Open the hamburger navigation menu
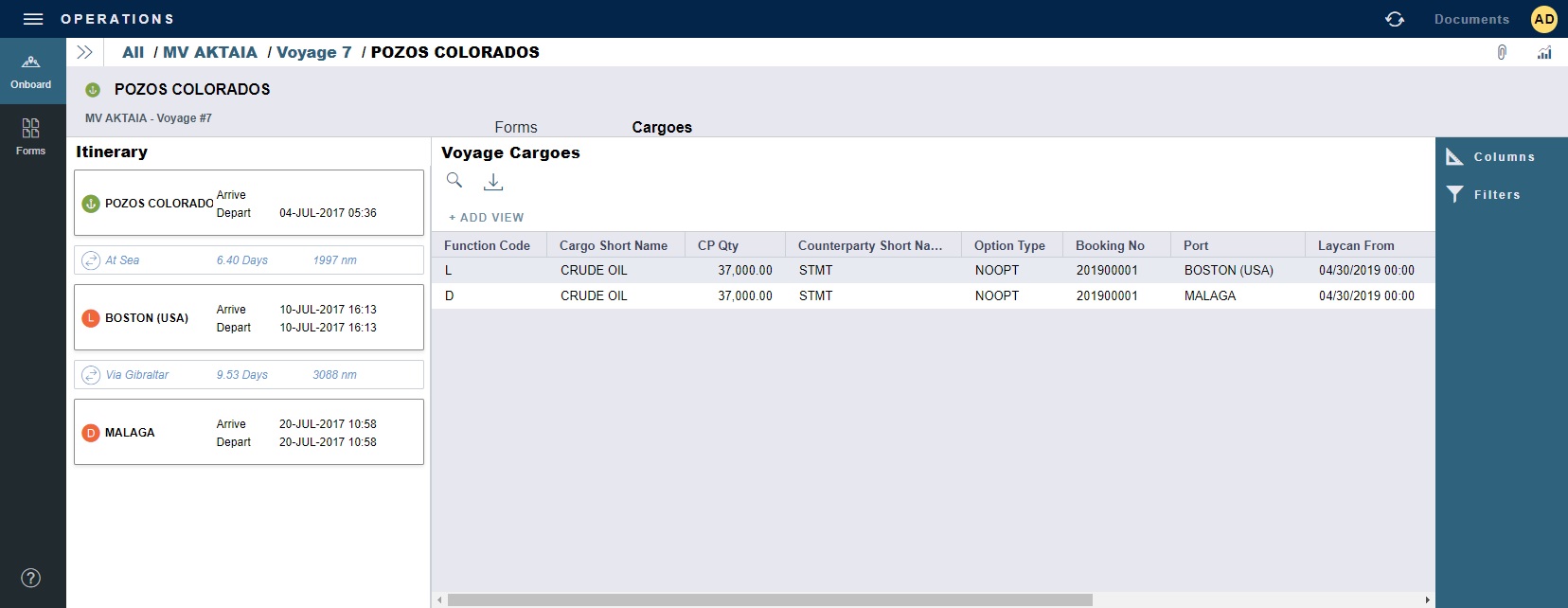1568x608 pixels. [x=33, y=19]
